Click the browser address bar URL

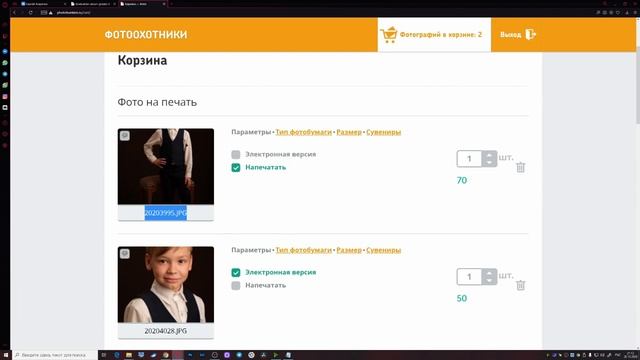(73, 13)
